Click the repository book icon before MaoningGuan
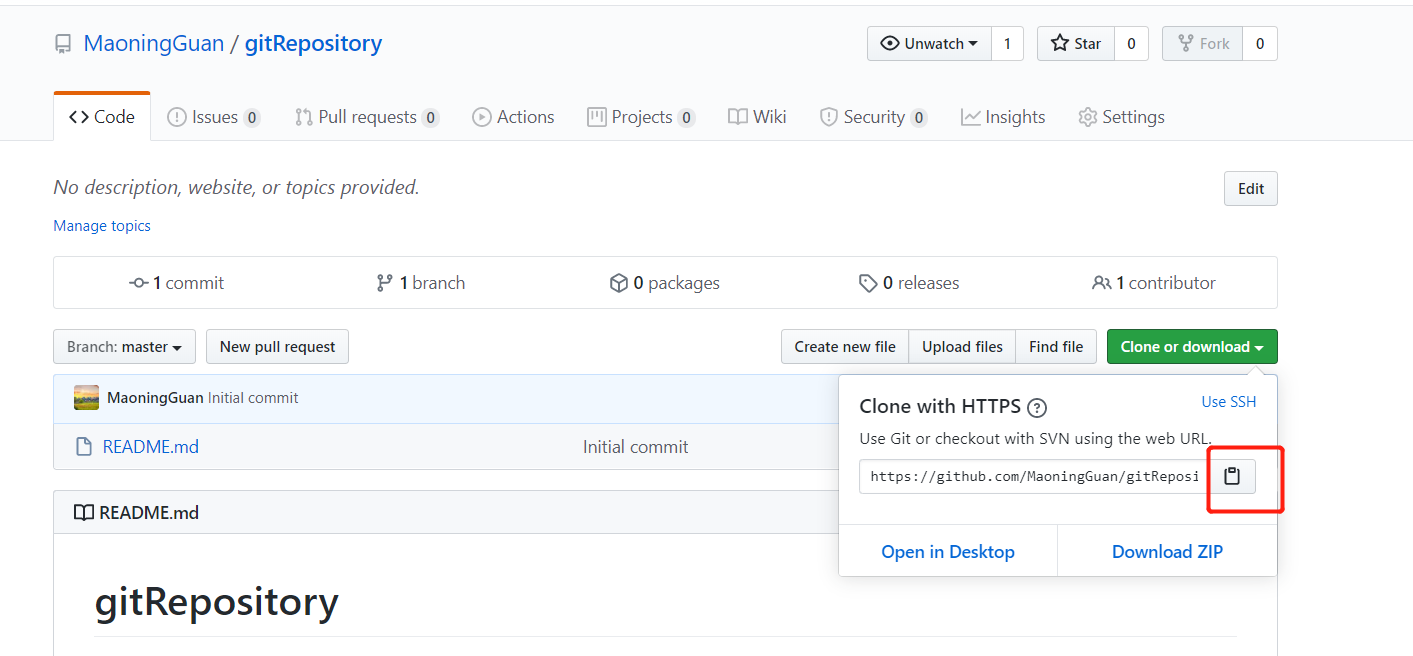Image resolution: width=1413 pixels, height=656 pixels. click(63, 44)
